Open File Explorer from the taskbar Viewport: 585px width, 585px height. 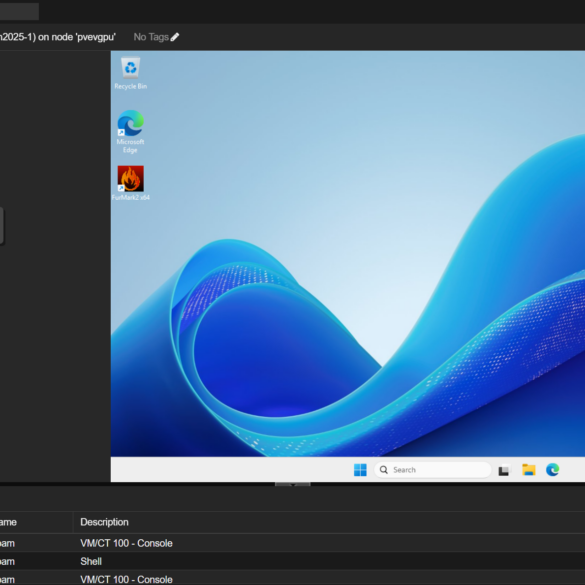pyautogui.click(x=529, y=470)
